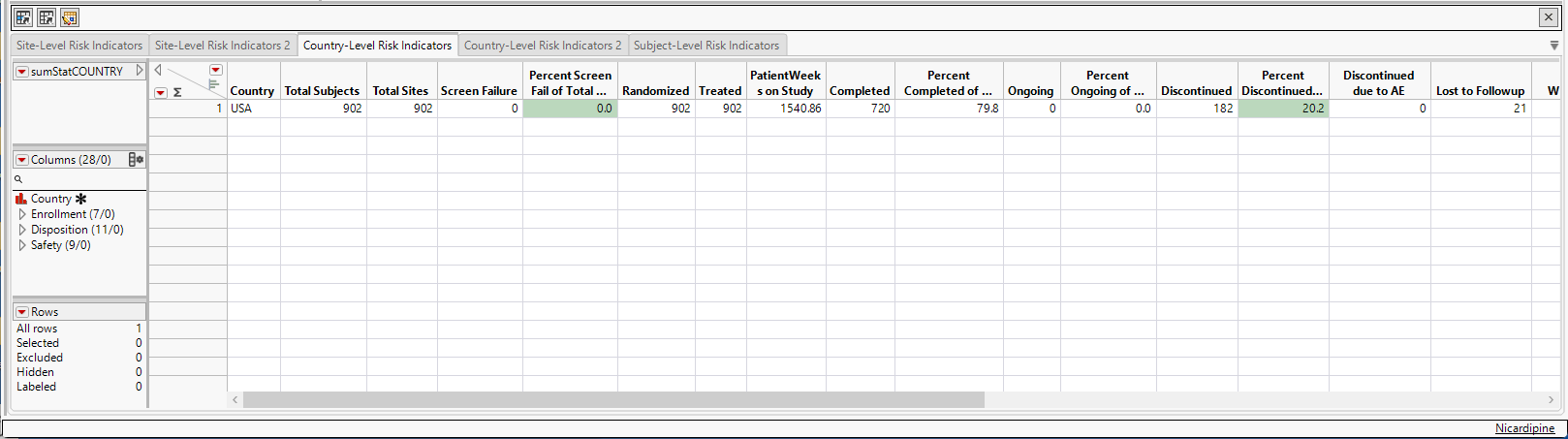Screen dimensions: 1568x439
Task: Select the PatientWeeks on Study column header
Action: click(786, 82)
